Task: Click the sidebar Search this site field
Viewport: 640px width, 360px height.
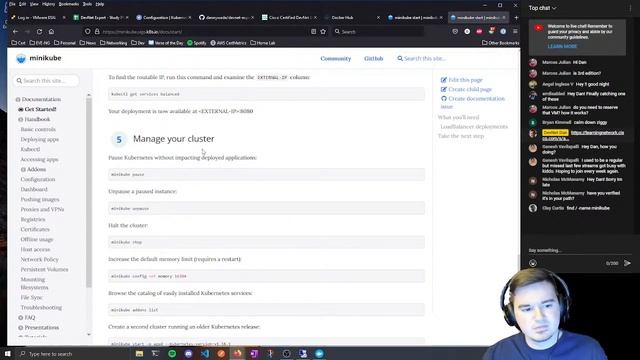Action: pos(46,80)
